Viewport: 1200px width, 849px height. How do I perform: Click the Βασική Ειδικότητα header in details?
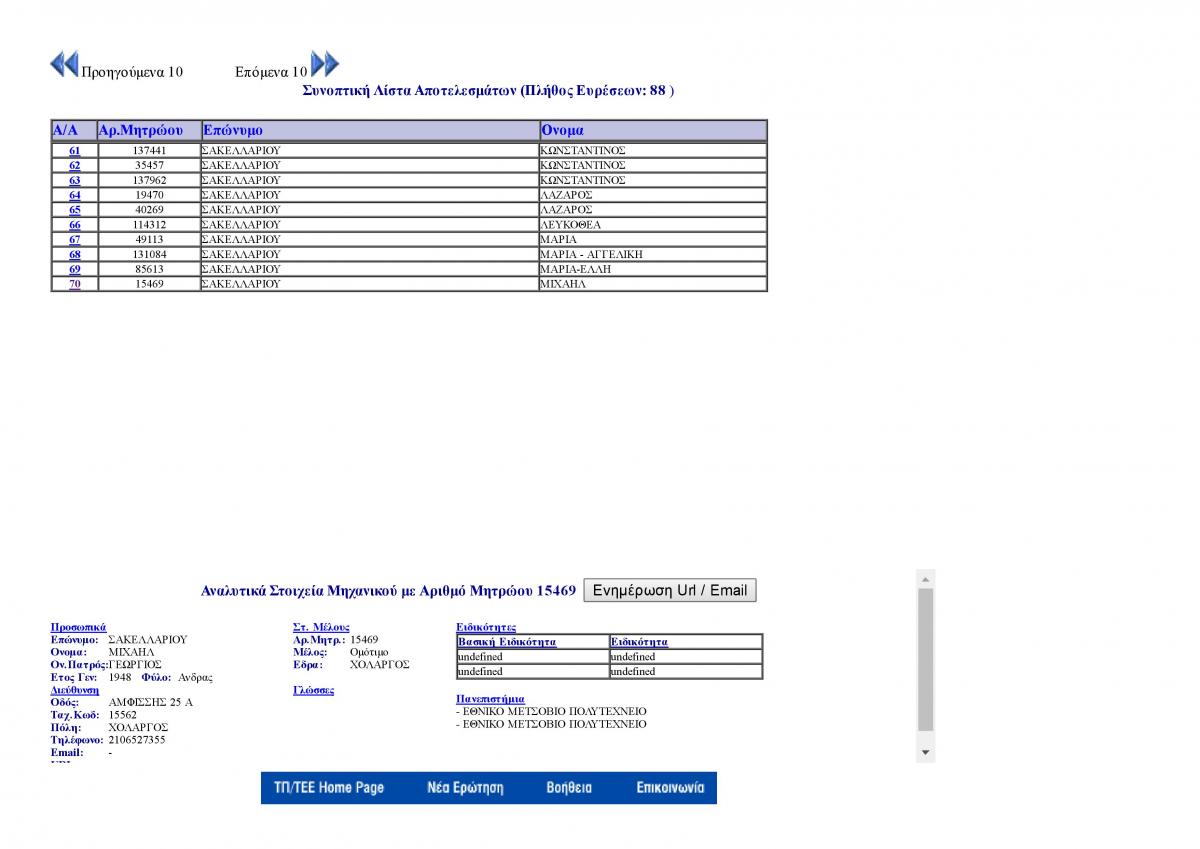(x=507, y=642)
